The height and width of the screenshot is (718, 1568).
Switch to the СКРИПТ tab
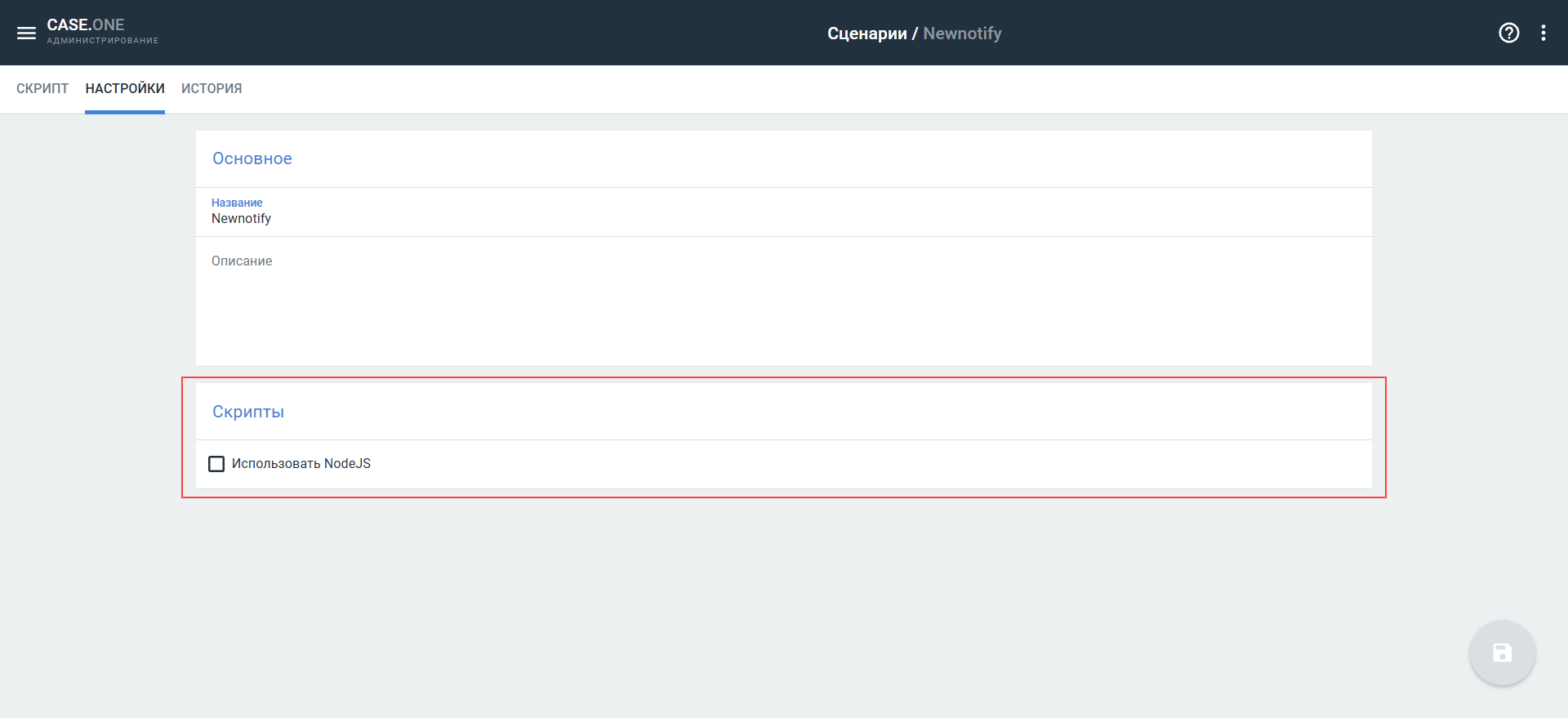[x=42, y=88]
